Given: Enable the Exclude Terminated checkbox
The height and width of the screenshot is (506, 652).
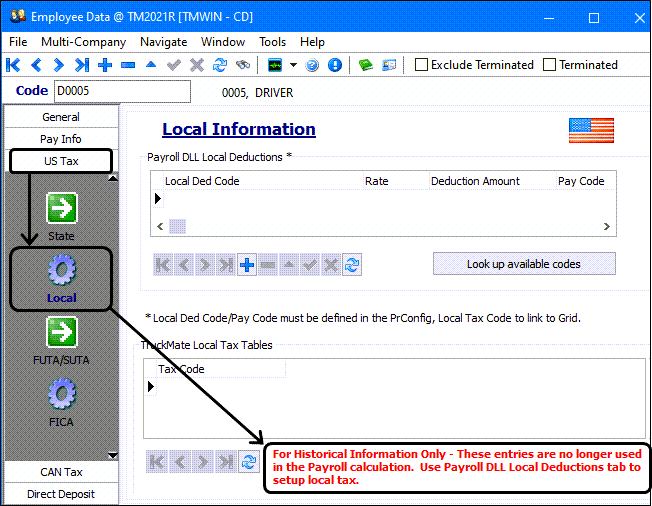Looking at the screenshot, I should [422, 65].
